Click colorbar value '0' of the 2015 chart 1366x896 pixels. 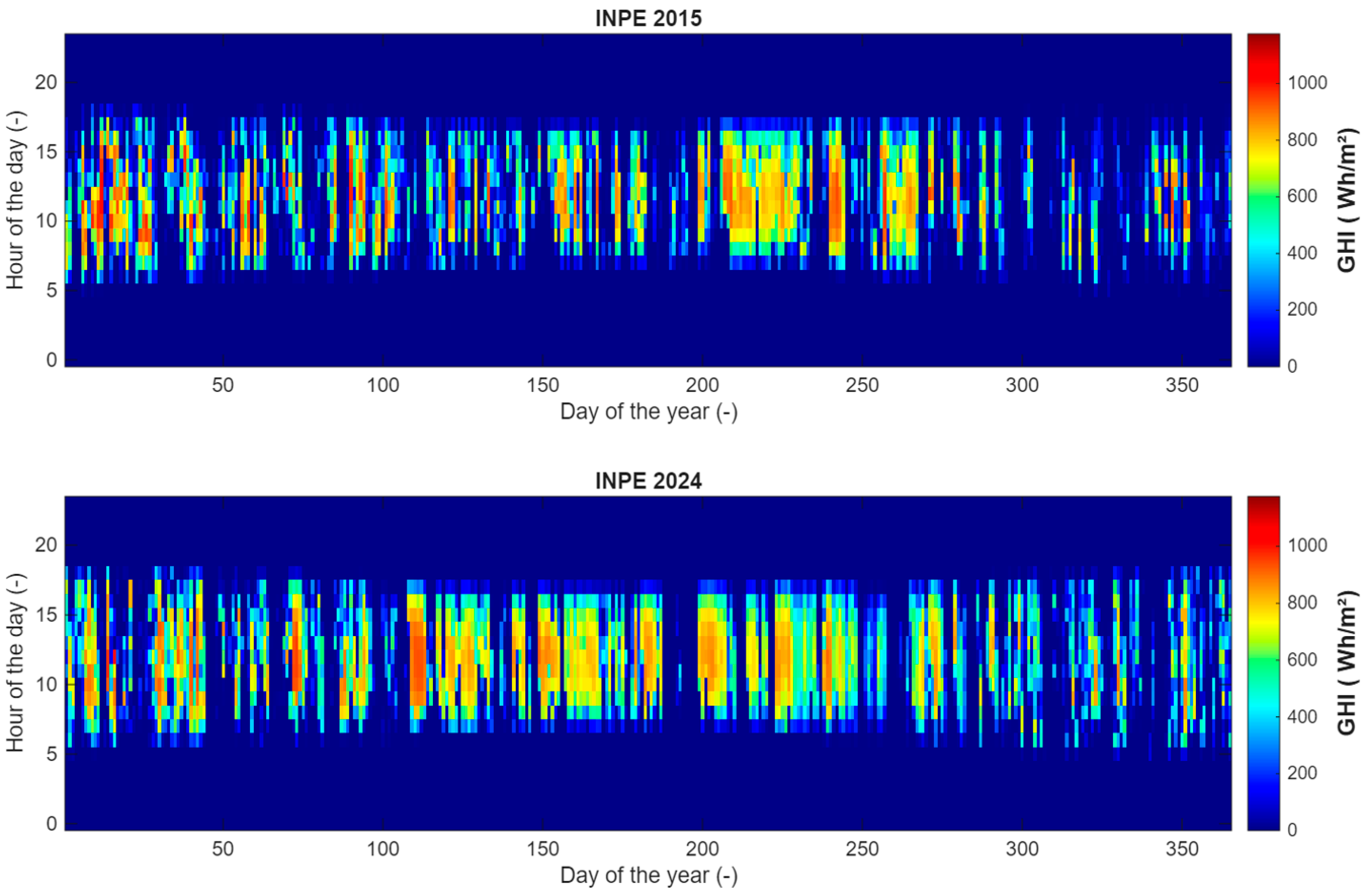pyautogui.click(x=1293, y=366)
